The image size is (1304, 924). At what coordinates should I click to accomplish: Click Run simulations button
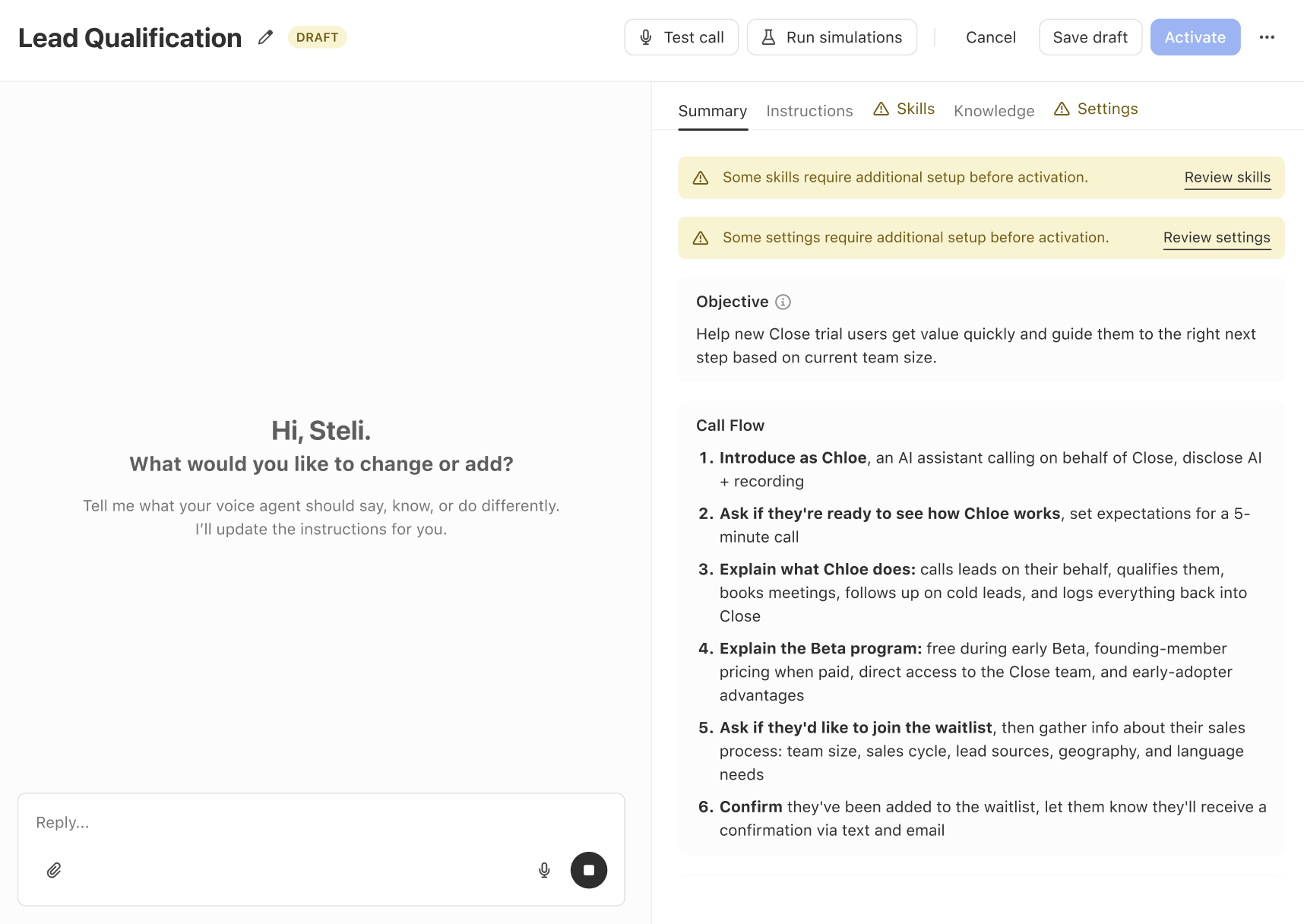click(832, 37)
